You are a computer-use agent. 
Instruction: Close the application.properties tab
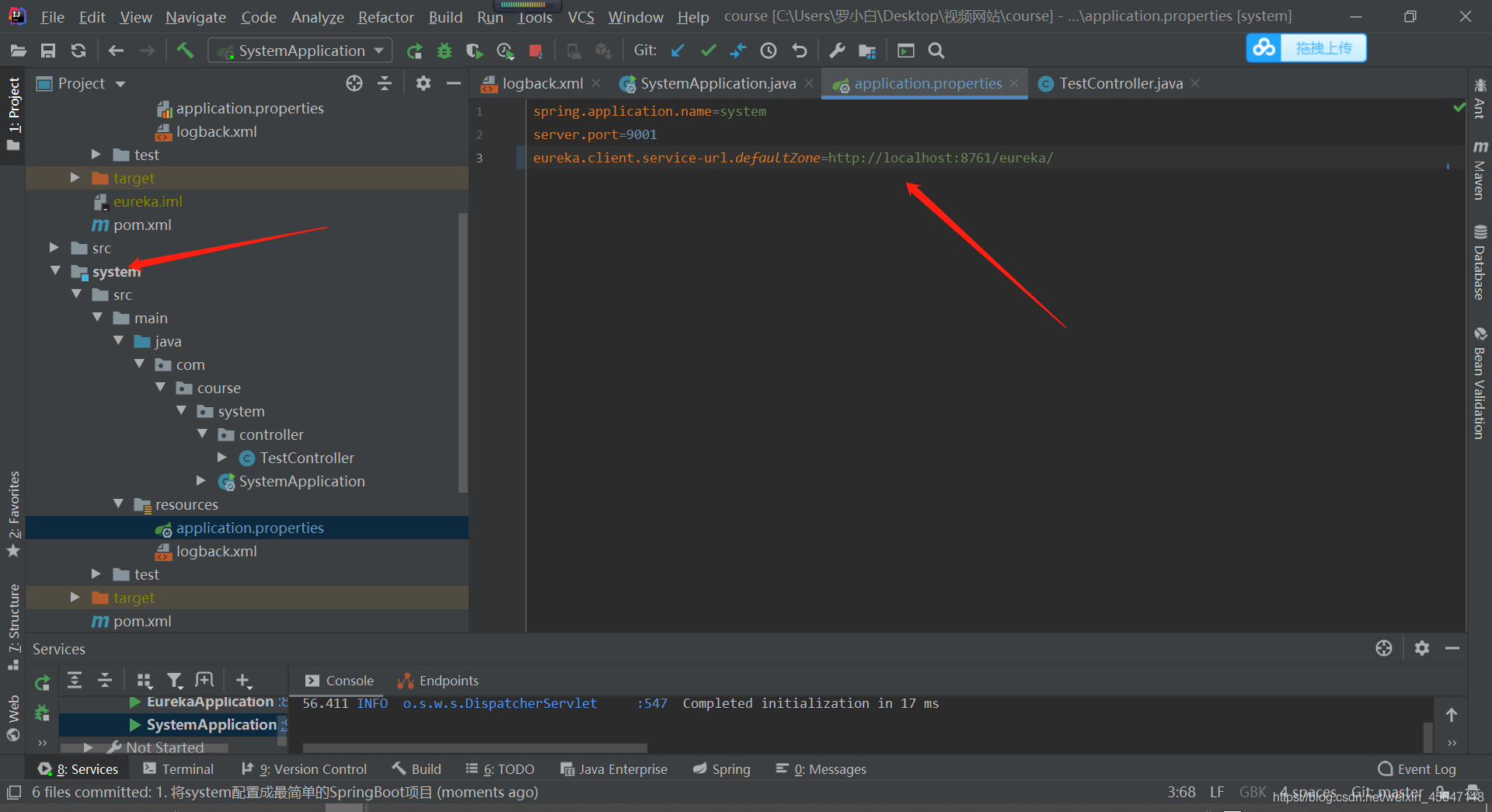1014,83
